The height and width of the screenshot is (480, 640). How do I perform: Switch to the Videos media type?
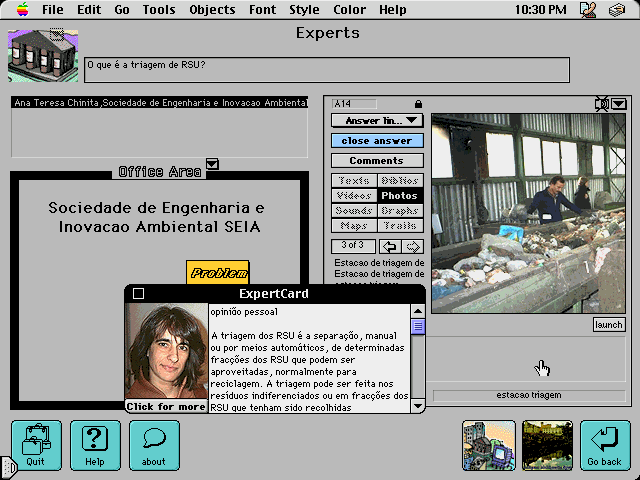(x=354, y=196)
